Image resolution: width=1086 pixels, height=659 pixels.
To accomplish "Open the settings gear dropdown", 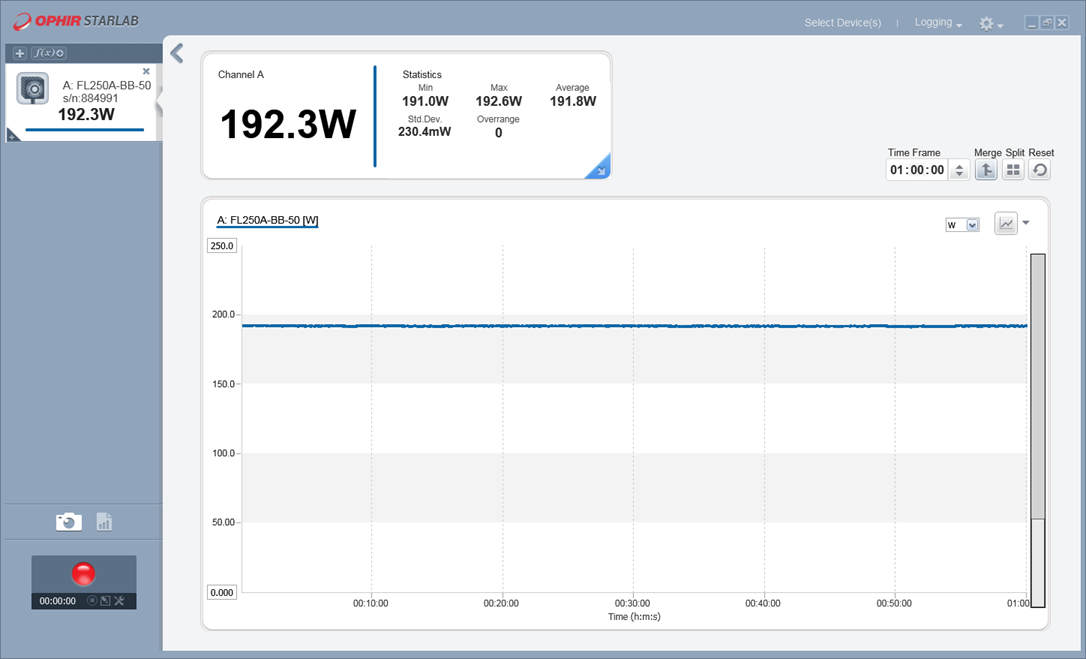I will (990, 23).
